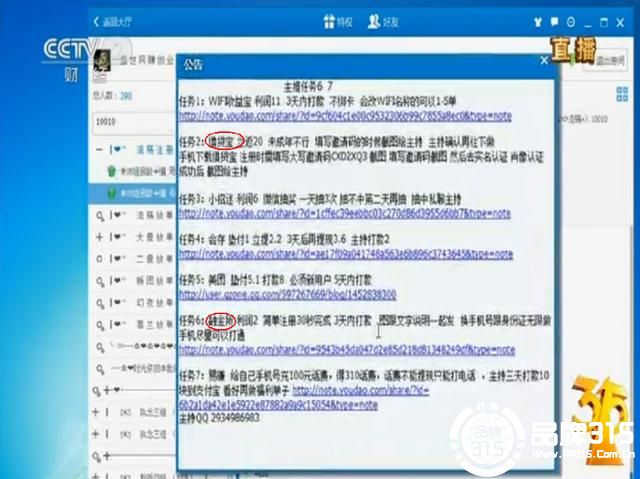640x479 pixels.
Task: Click the round settings icon in title bar
Action: (x=571, y=22)
